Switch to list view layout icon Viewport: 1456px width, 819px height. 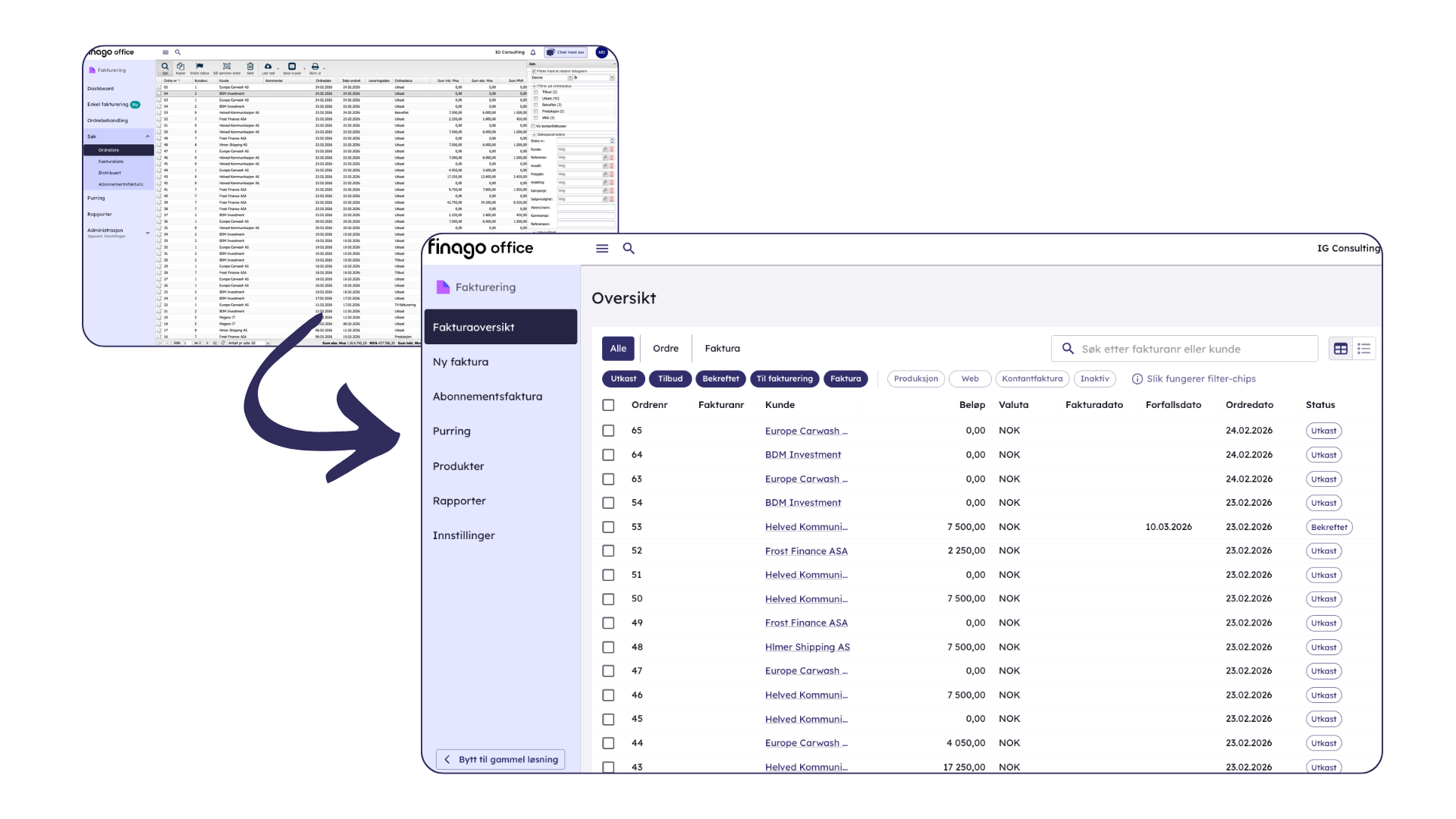[x=1364, y=349]
